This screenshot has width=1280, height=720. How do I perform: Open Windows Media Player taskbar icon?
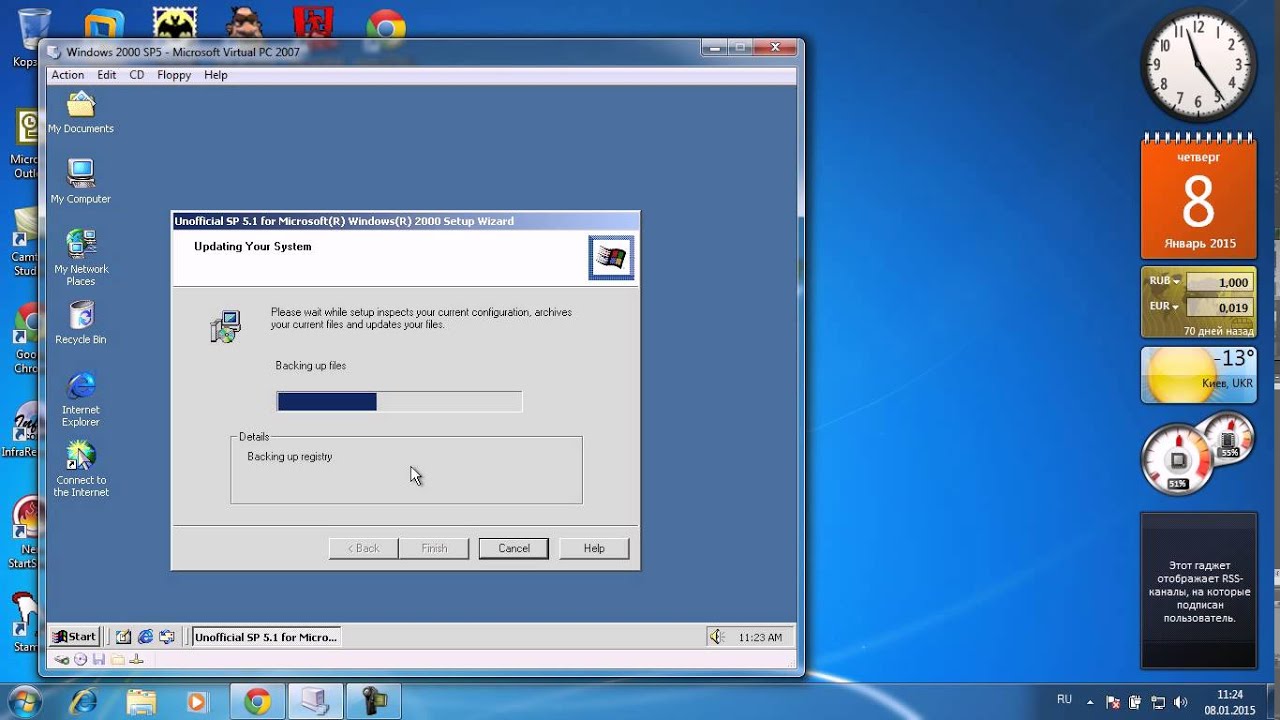(198, 702)
